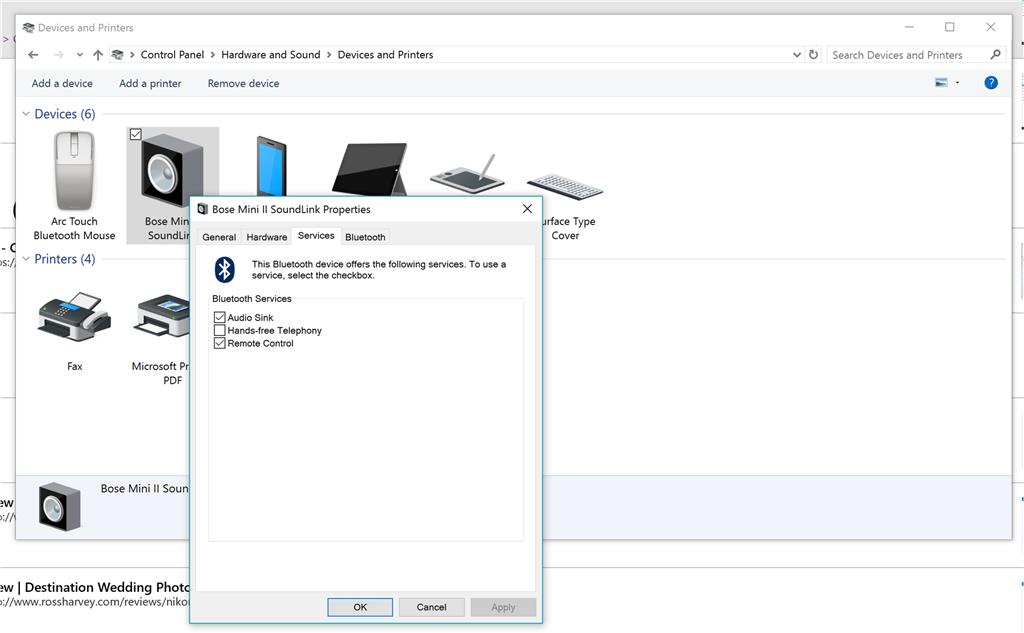Refresh the Devices and Printers view
Viewport: 1024px width, 633px height.
tap(813, 55)
